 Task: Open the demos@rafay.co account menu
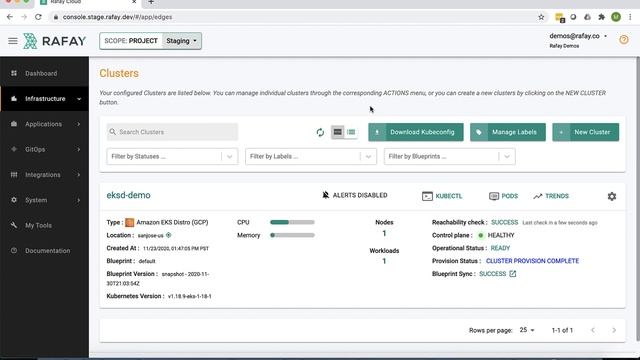[x=578, y=36]
